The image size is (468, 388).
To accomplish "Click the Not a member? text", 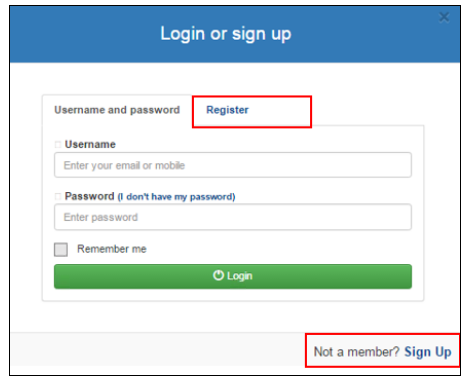I will 356,352.
